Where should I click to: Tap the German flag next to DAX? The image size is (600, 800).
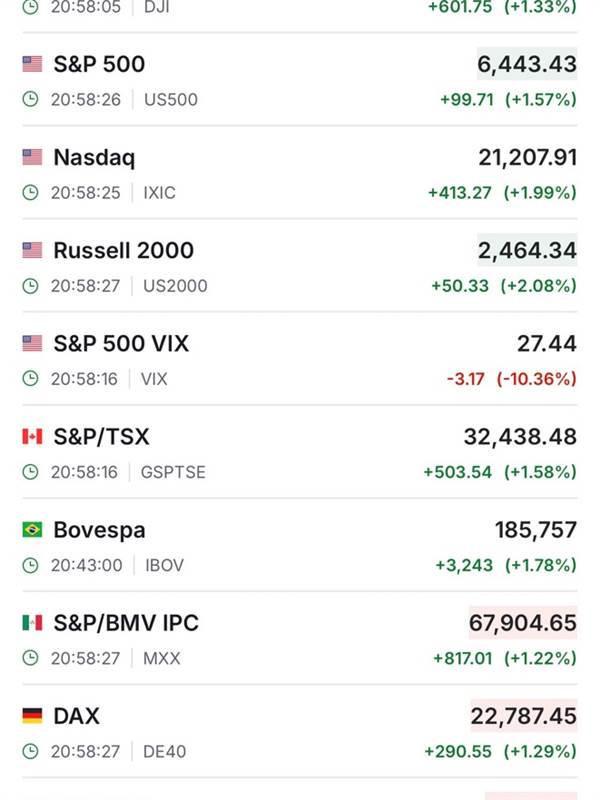point(32,715)
